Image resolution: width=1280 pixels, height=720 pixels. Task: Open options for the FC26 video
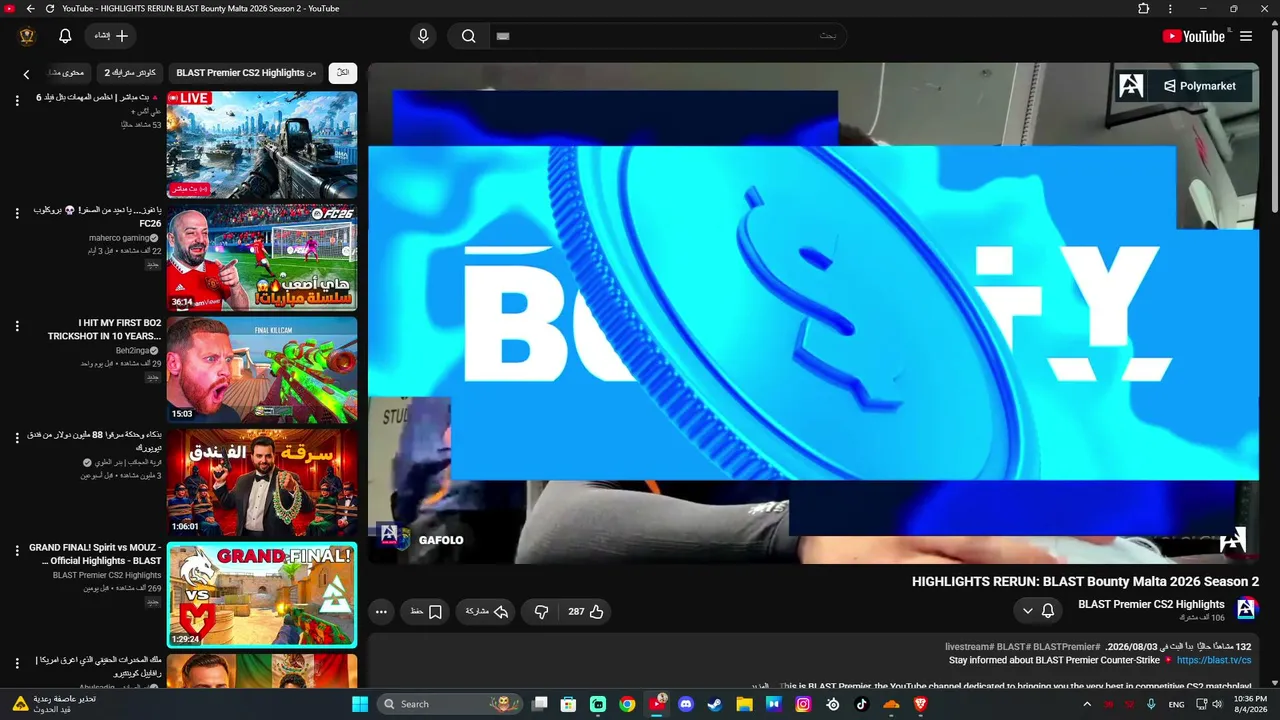[x=17, y=213]
